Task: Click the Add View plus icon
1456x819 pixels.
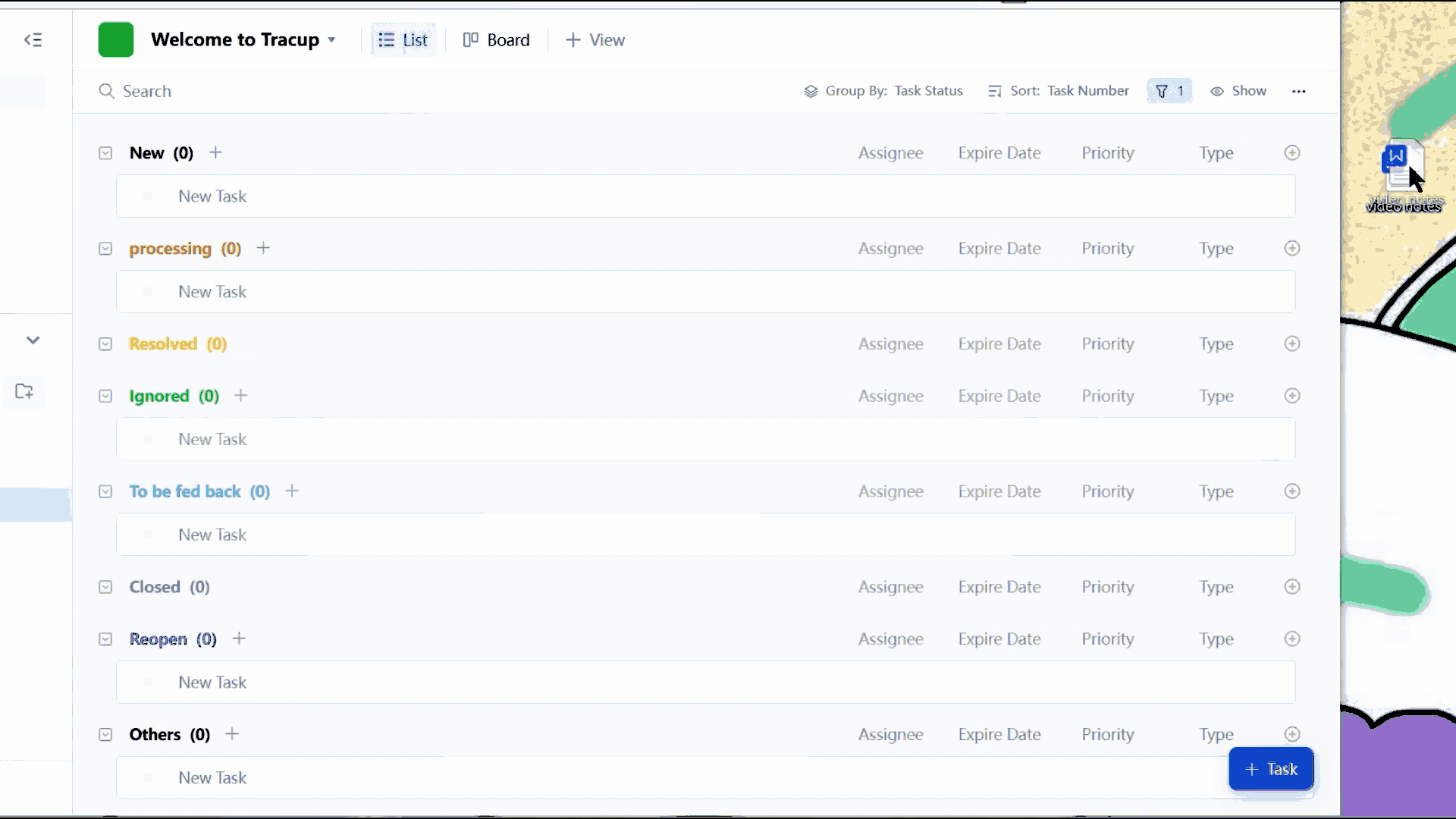Action: pos(572,40)
